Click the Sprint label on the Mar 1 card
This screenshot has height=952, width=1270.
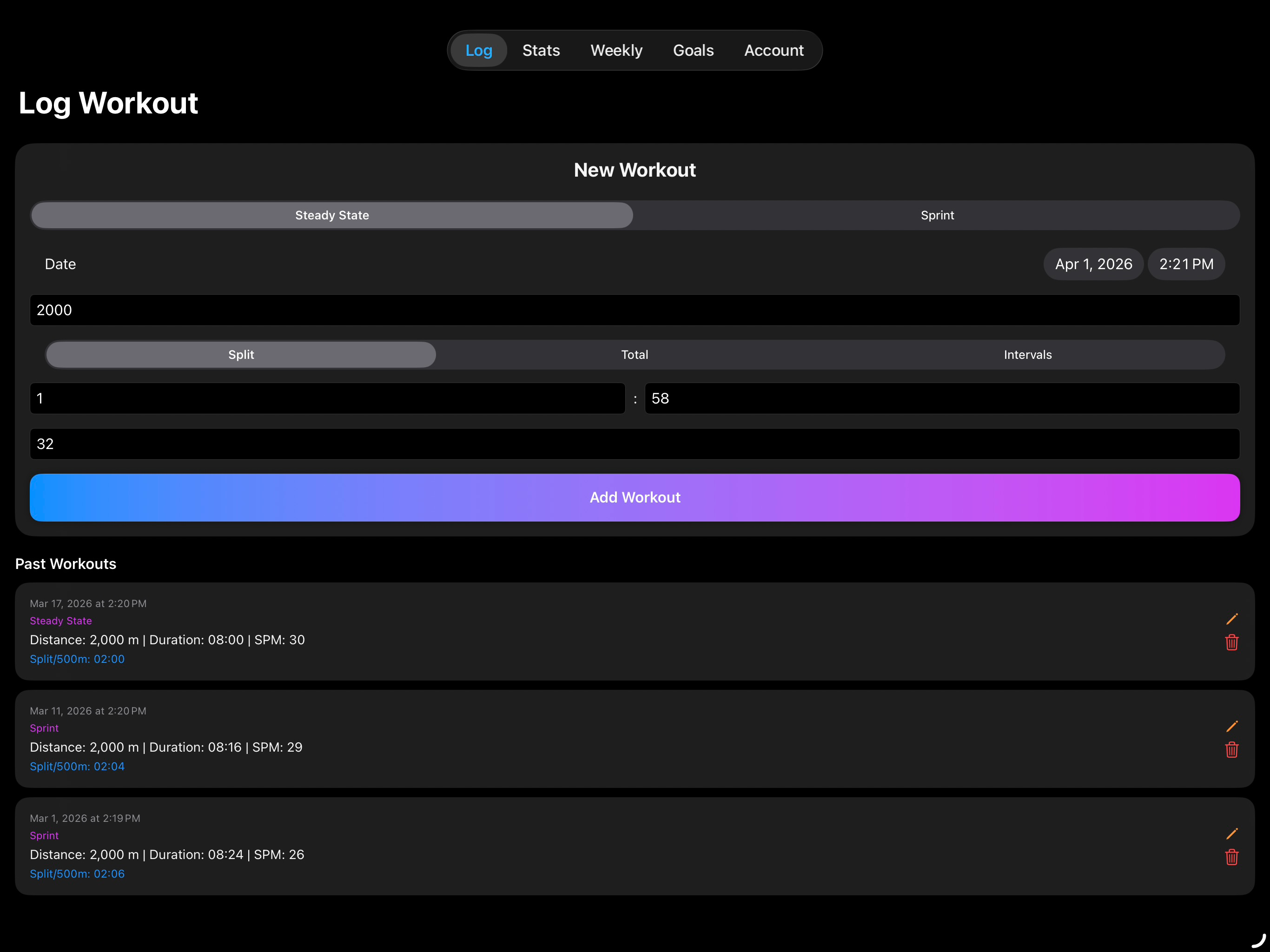point(44,835)
